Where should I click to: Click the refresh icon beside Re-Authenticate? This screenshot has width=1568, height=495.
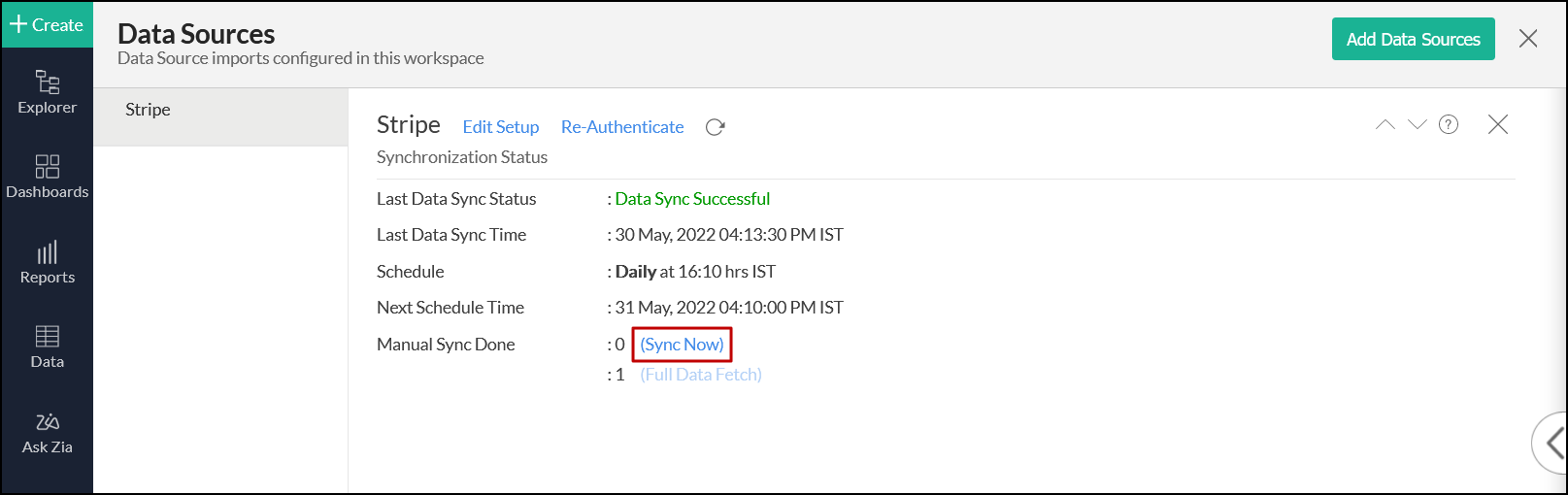[716, 127]
